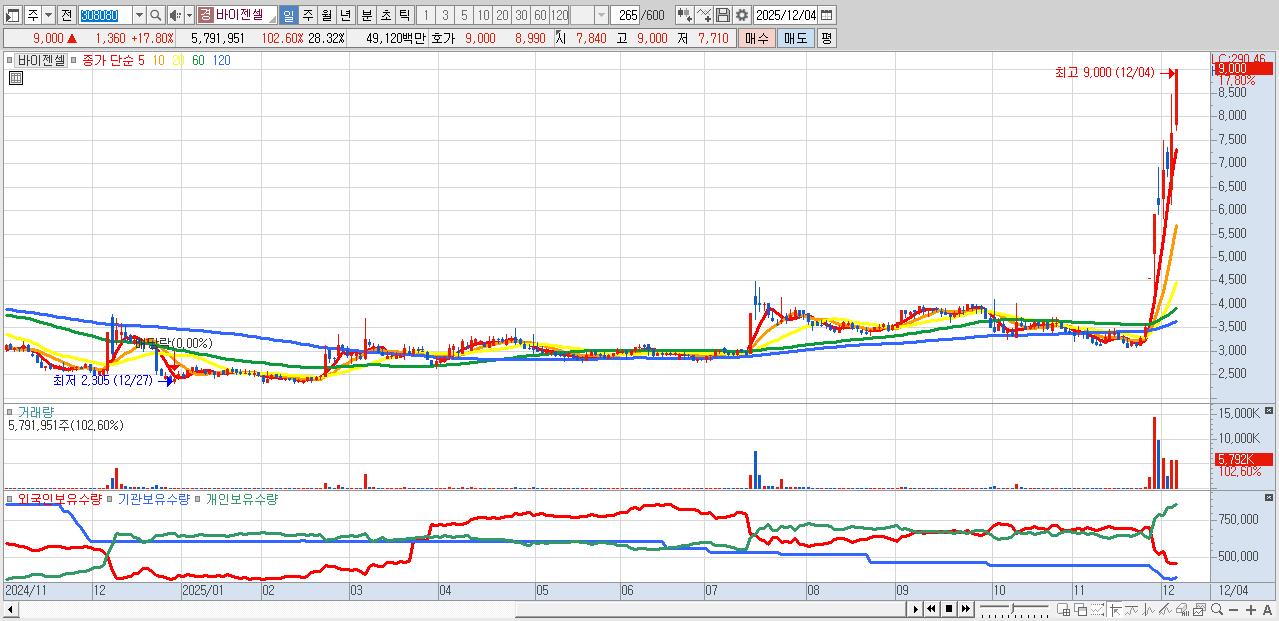Toggle the 거래량 indicator square marker
This screenshot has height=621, width=1279.
coord(10,411)
